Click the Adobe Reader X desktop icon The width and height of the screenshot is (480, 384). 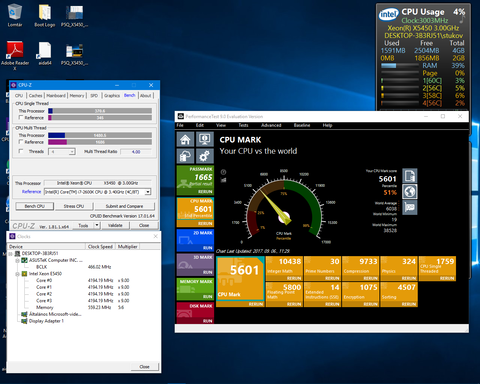tap(15, 55)
